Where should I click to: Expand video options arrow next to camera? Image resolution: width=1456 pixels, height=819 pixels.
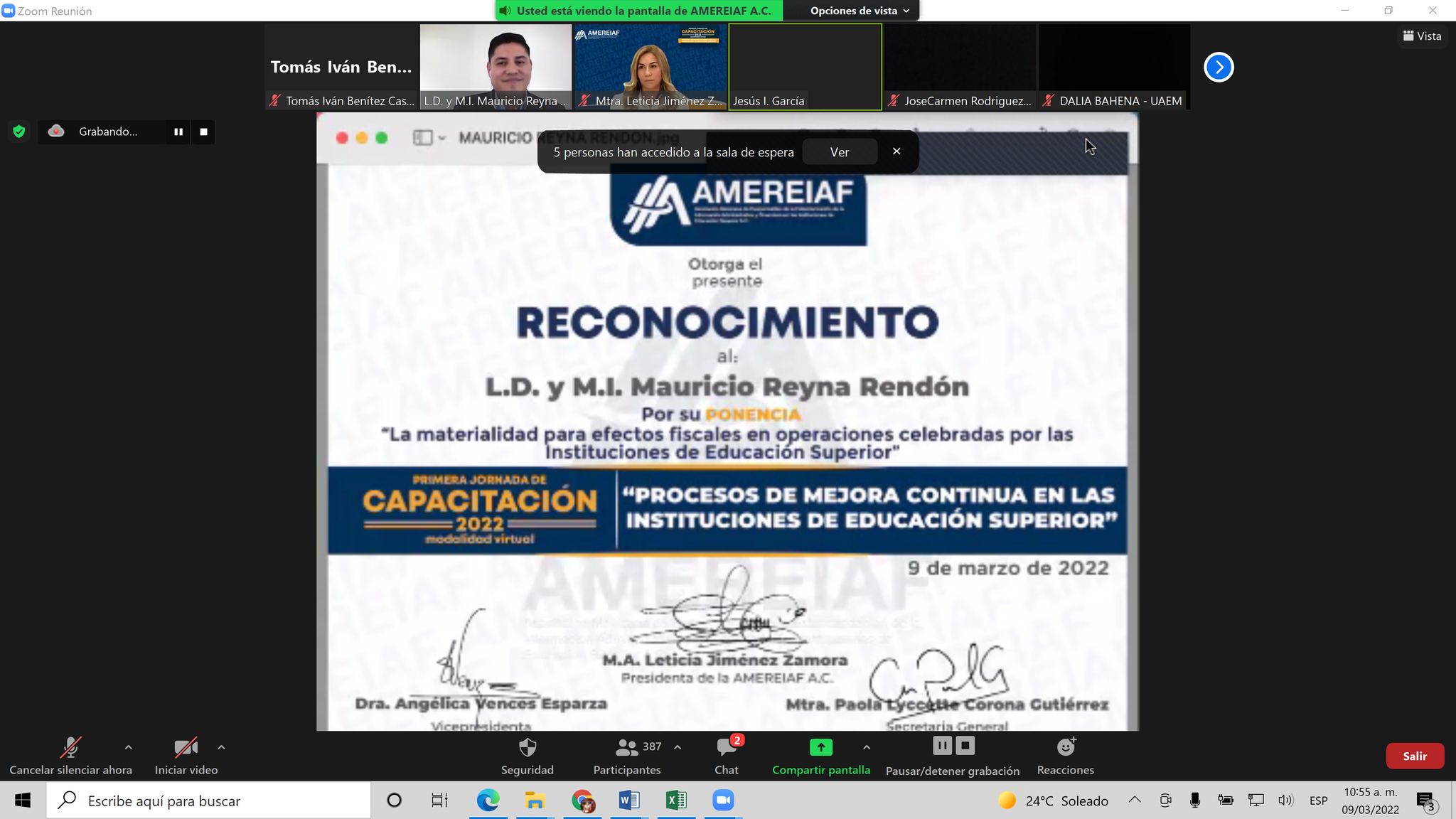(x=221, y=747)
